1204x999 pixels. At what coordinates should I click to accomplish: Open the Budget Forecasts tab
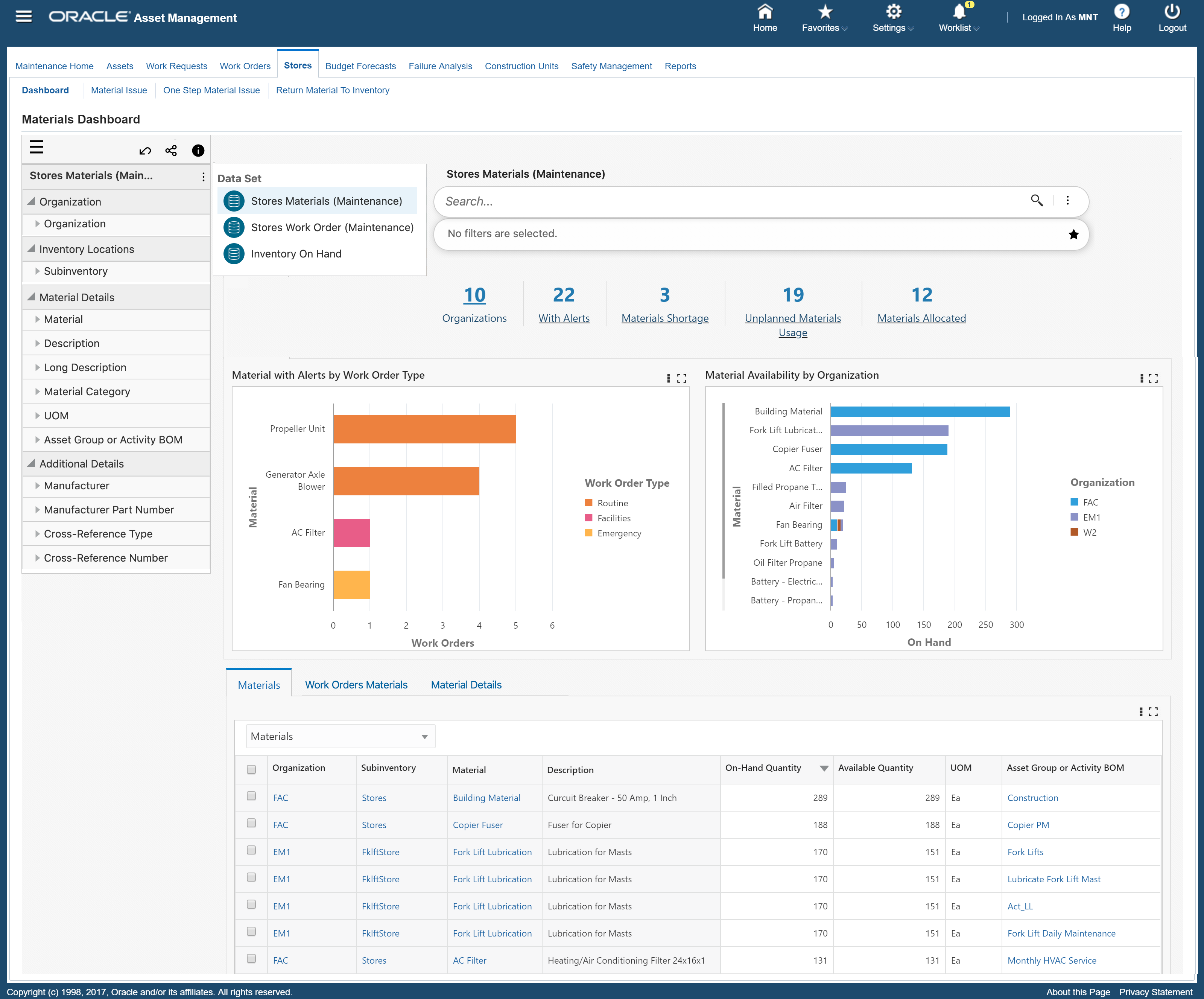pyautogui.click(x=360, y=66)
